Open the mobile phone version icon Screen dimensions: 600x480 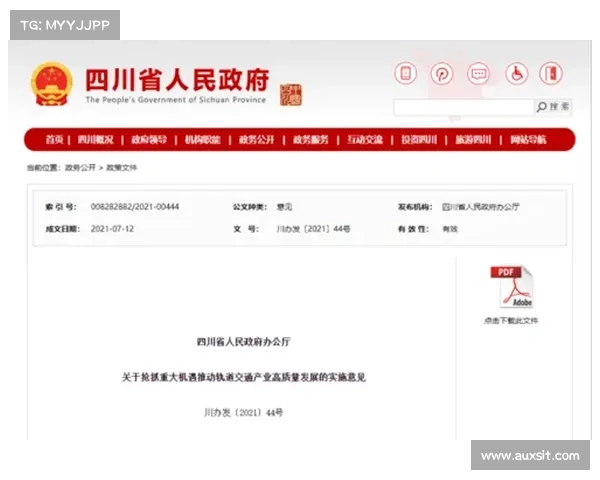[x=406, y=73]
